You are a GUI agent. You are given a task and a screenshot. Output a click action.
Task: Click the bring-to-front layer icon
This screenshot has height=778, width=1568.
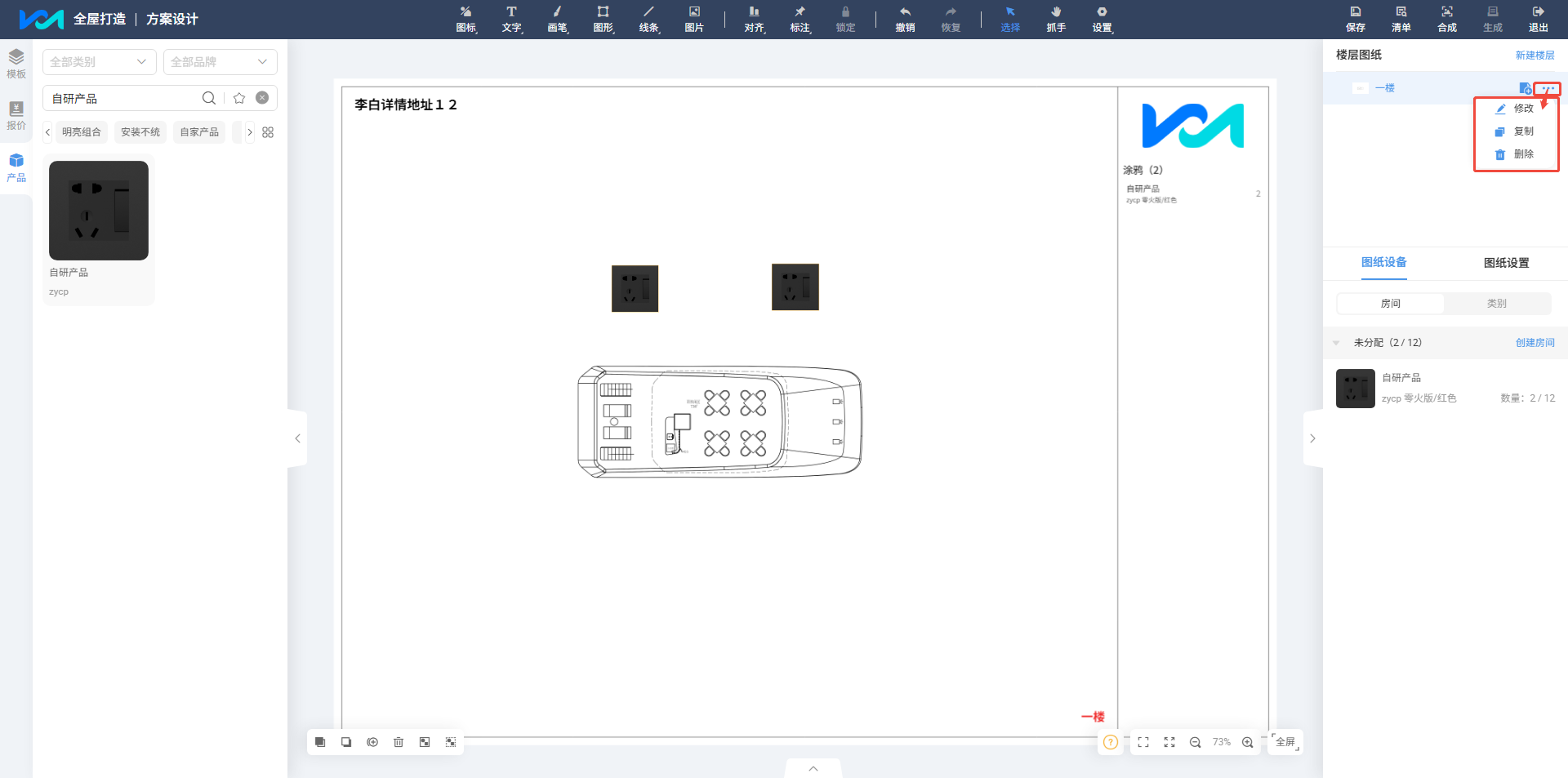click(x=320, y=742)
